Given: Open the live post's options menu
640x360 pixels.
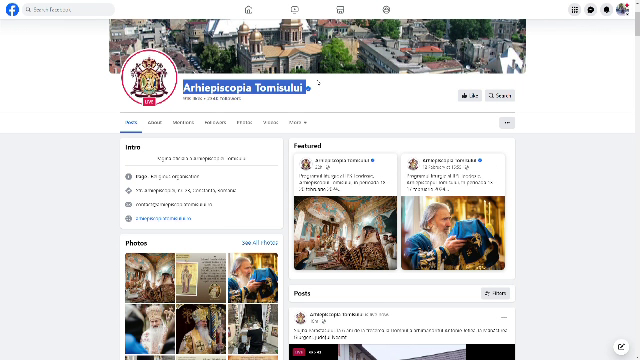Looking at the screenshot, I should point(504,318).
